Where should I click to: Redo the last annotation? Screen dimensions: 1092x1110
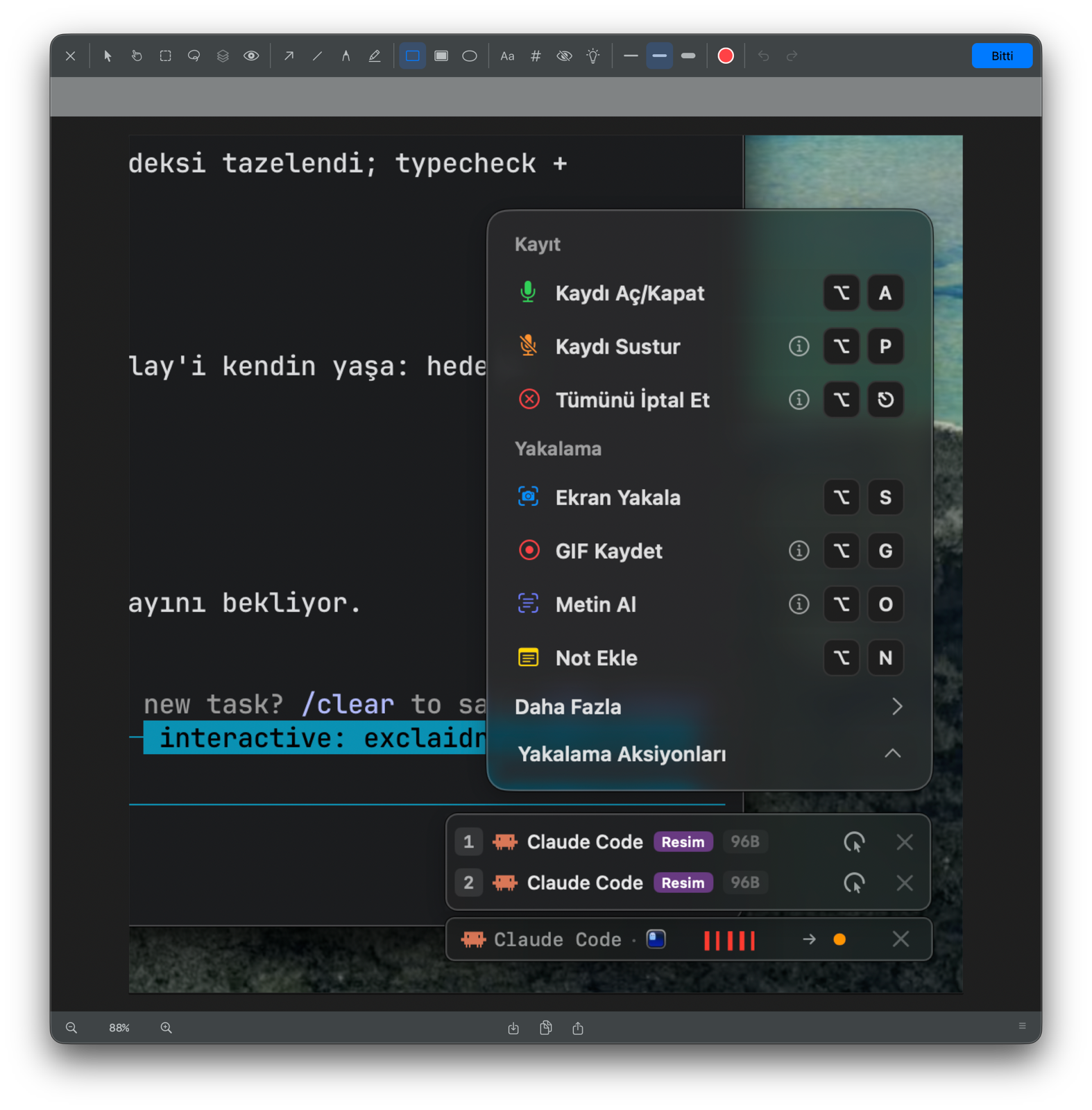coord(792,56)
